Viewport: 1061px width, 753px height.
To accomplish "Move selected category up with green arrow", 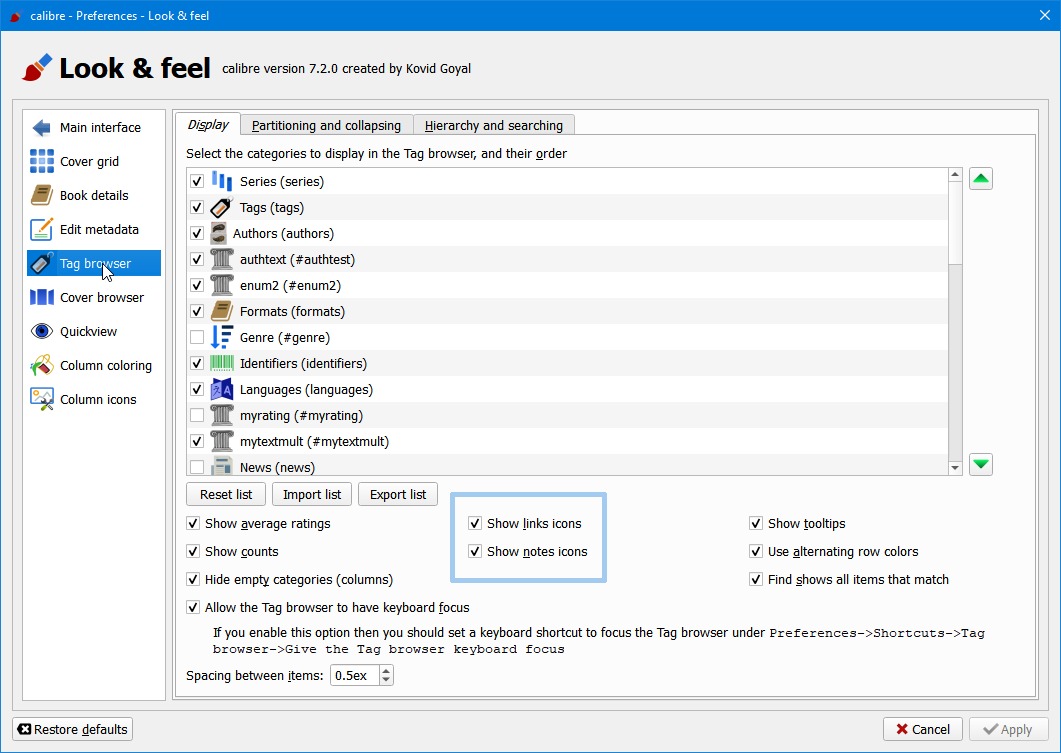I will tap(980, 179).
